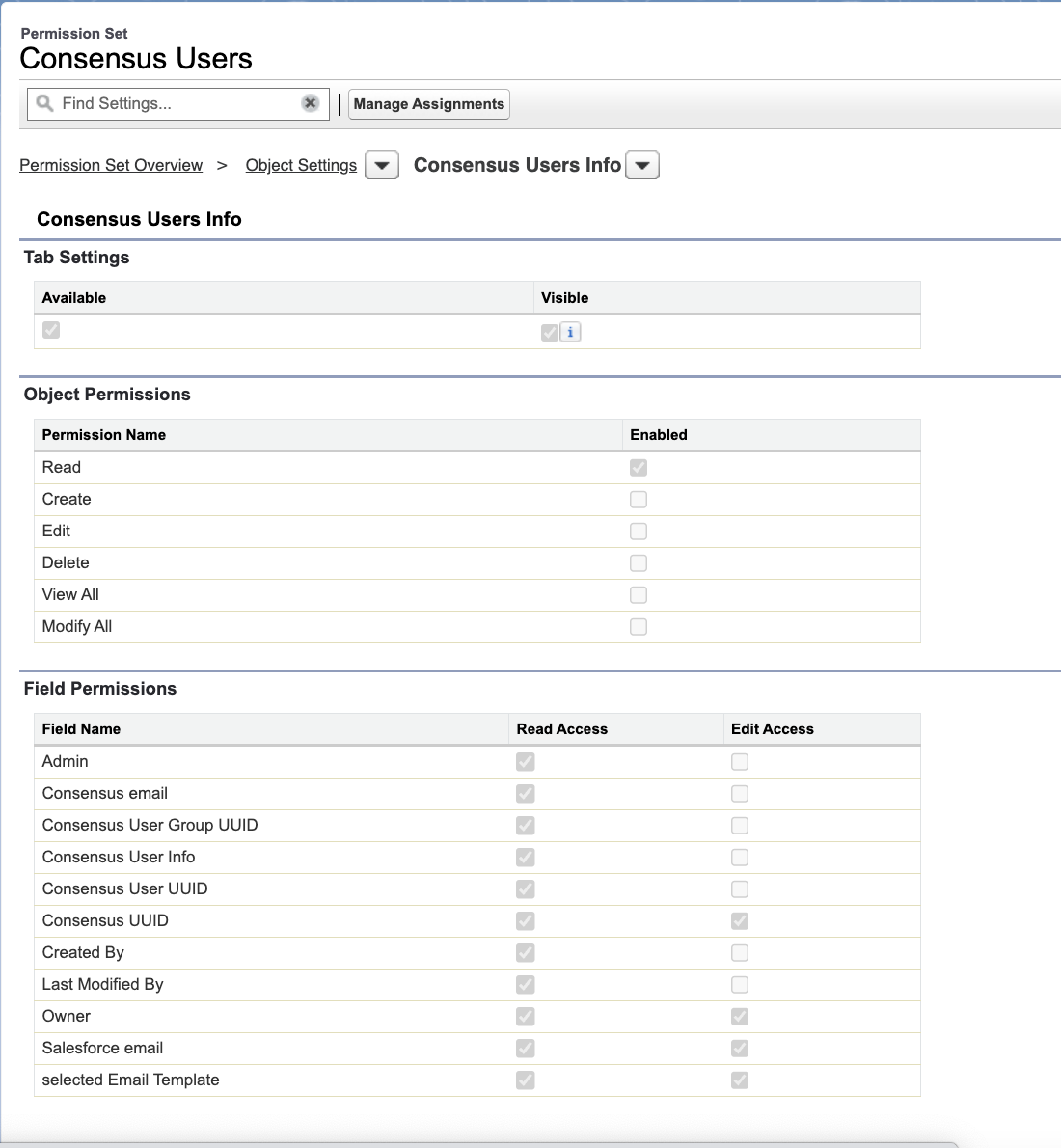The width and height of the screenshot is (1061, 1148).
Task: Toggle the Available tab setting checkbox
Action: point(51,330)
